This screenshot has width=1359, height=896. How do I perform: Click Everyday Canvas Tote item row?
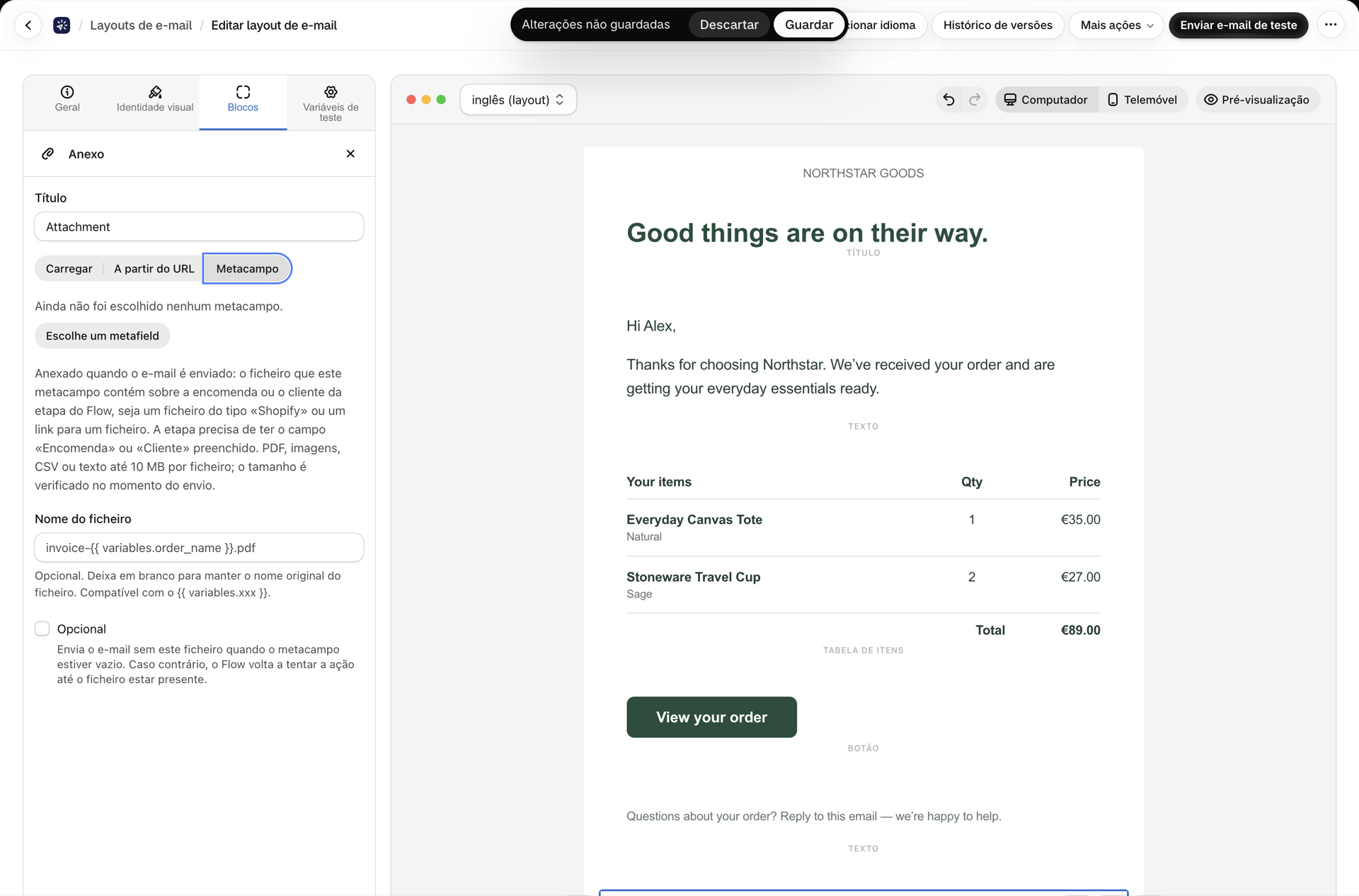[863, 527]
